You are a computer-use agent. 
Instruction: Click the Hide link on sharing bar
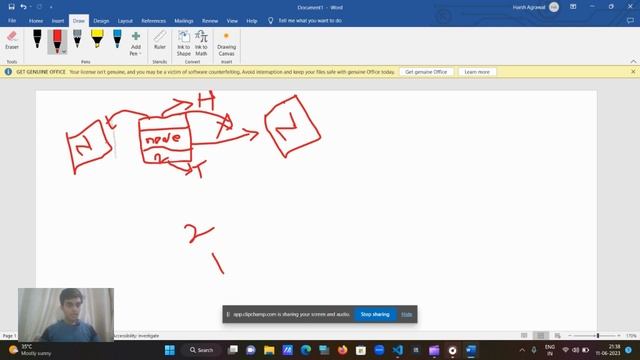407,314
